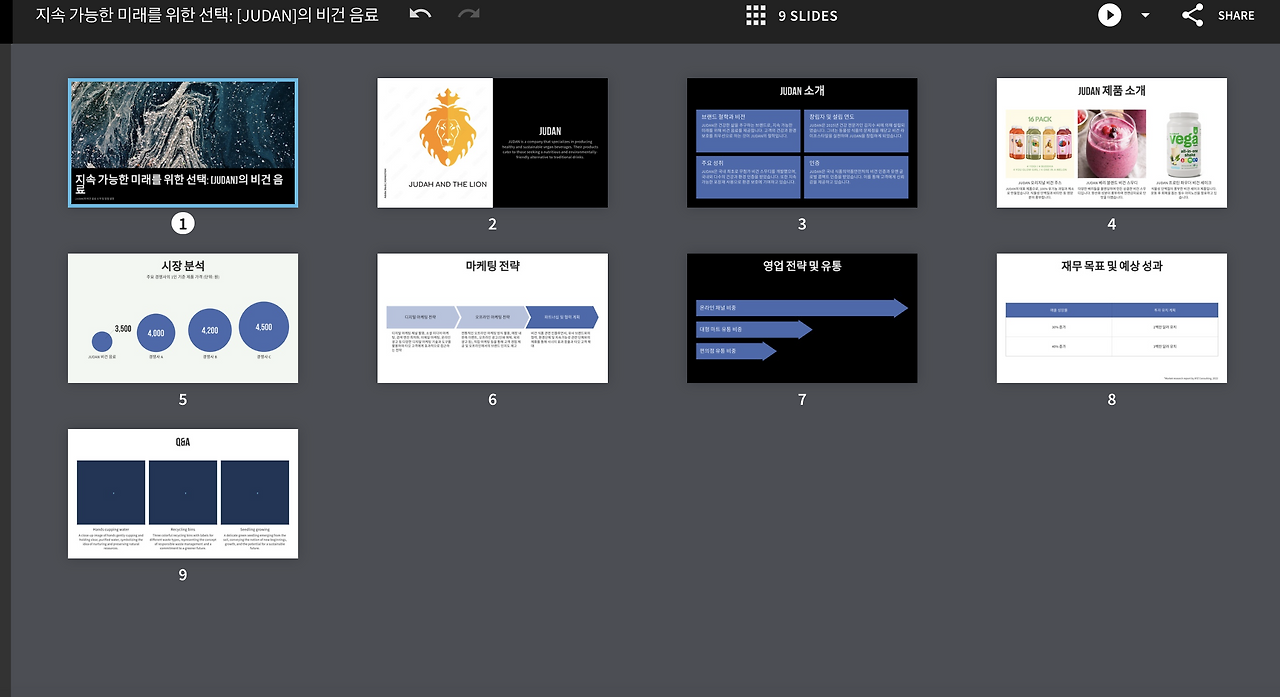Click the slide number 9 label
Image resolution: width=1280 pixels, height=697 pixels.
(x=182, y=575)
